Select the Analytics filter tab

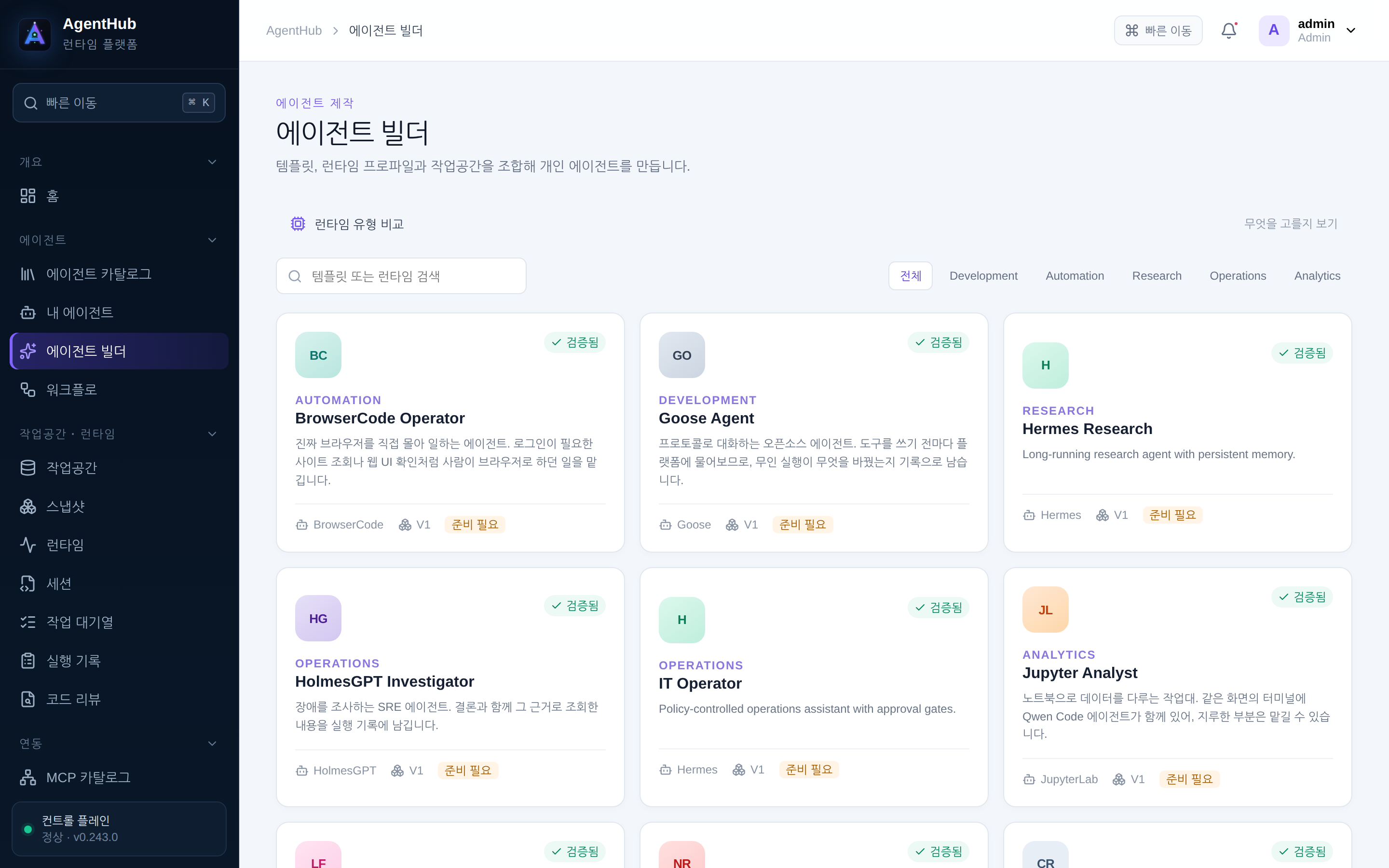click(x=1317, y=275)
